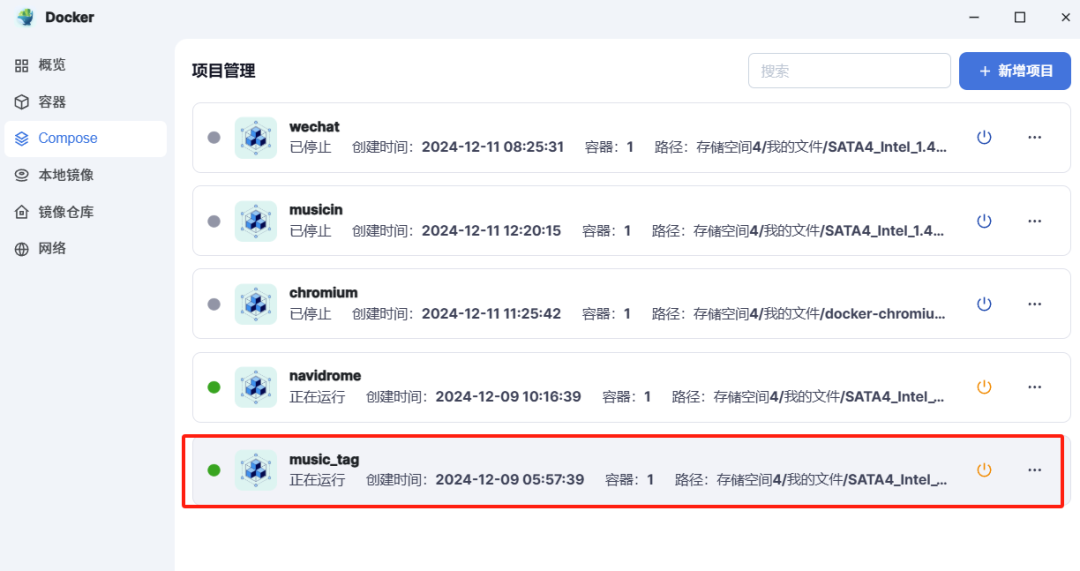Click the creation time 2024-12-09 05:57:39
This screenshot has width=1080, height=571.
click(510, 479)
